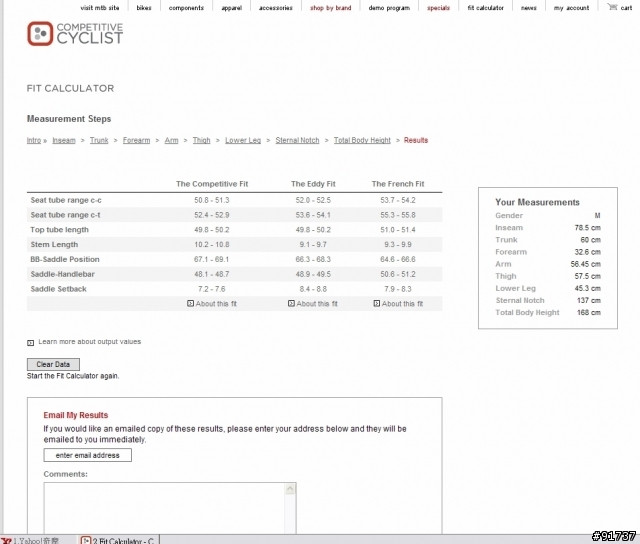This screenshot has height=544, width=640.
Task: Open About this fit under Competitive Fit
Action: pos(212,304)
